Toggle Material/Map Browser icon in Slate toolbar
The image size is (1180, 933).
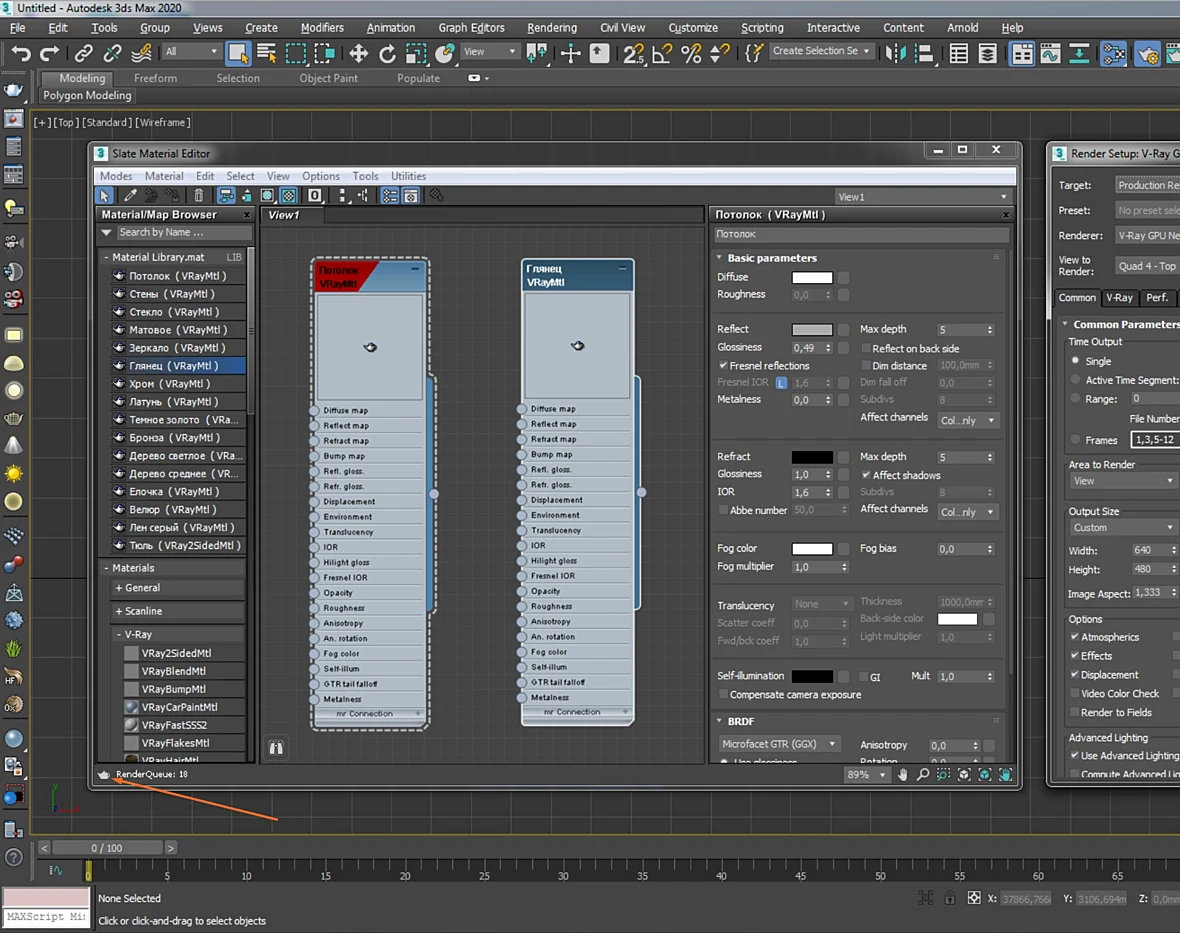click(x=390, y=196)
